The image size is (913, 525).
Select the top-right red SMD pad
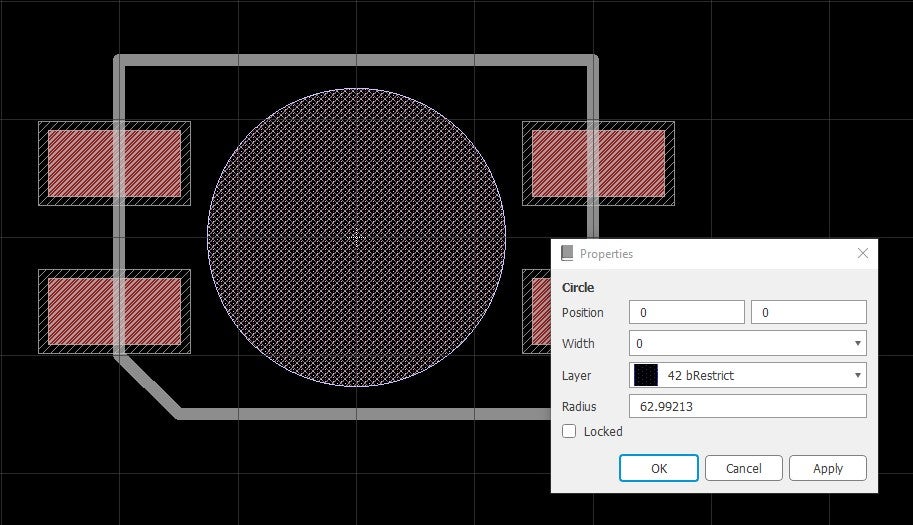pyautogui.click(x=598, y=163)
